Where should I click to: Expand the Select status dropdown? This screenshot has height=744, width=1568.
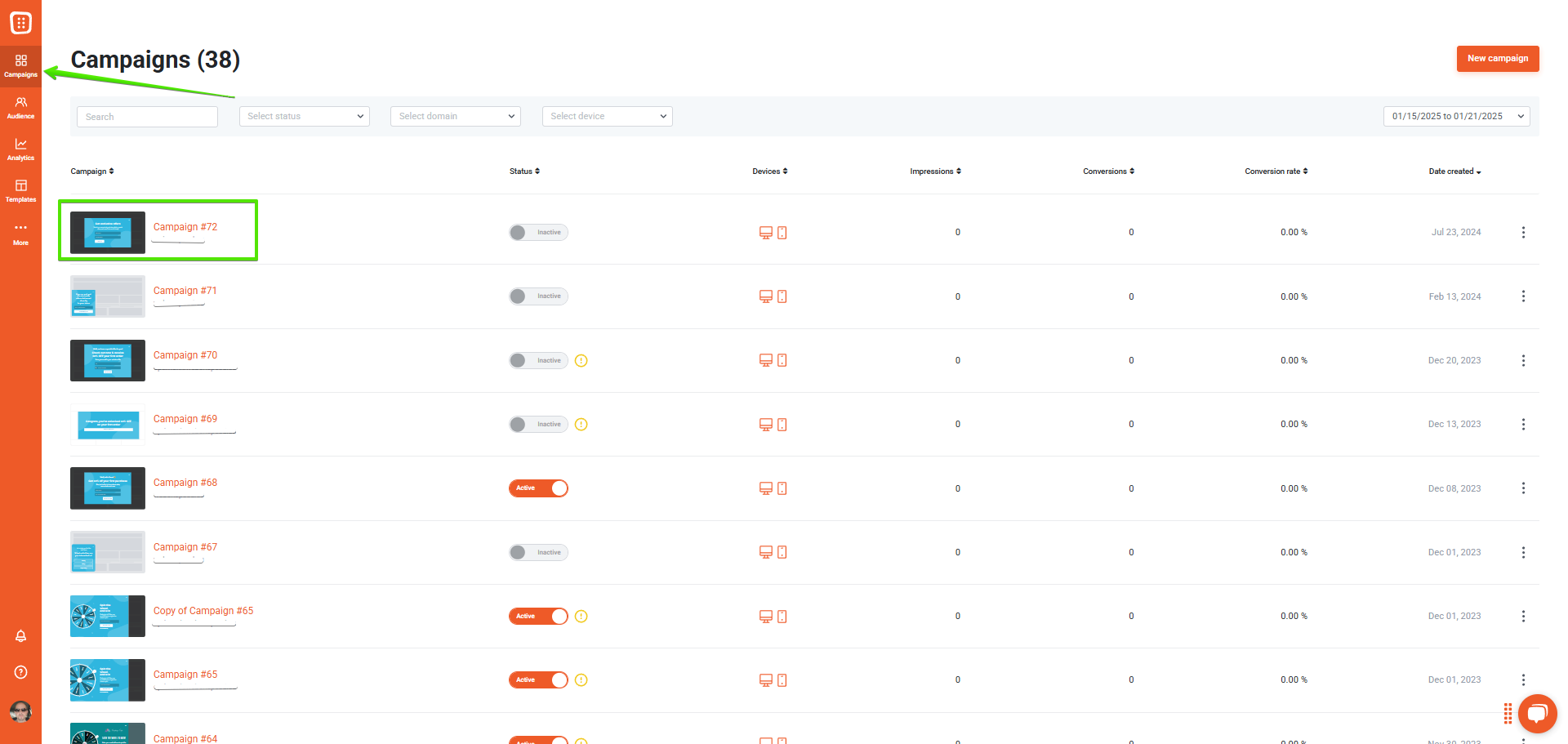coord(305,117)
